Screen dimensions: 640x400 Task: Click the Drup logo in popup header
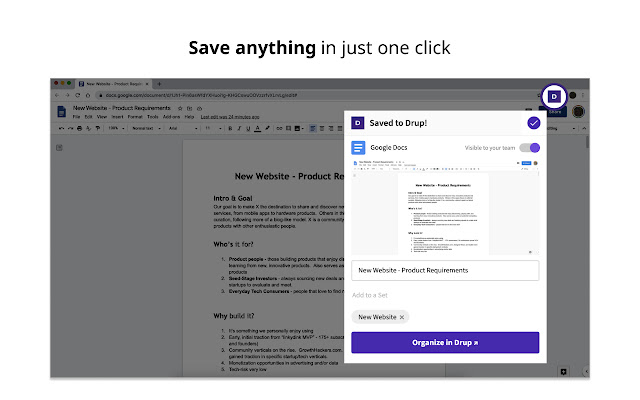pyautogui.click(x=358, y=123)
